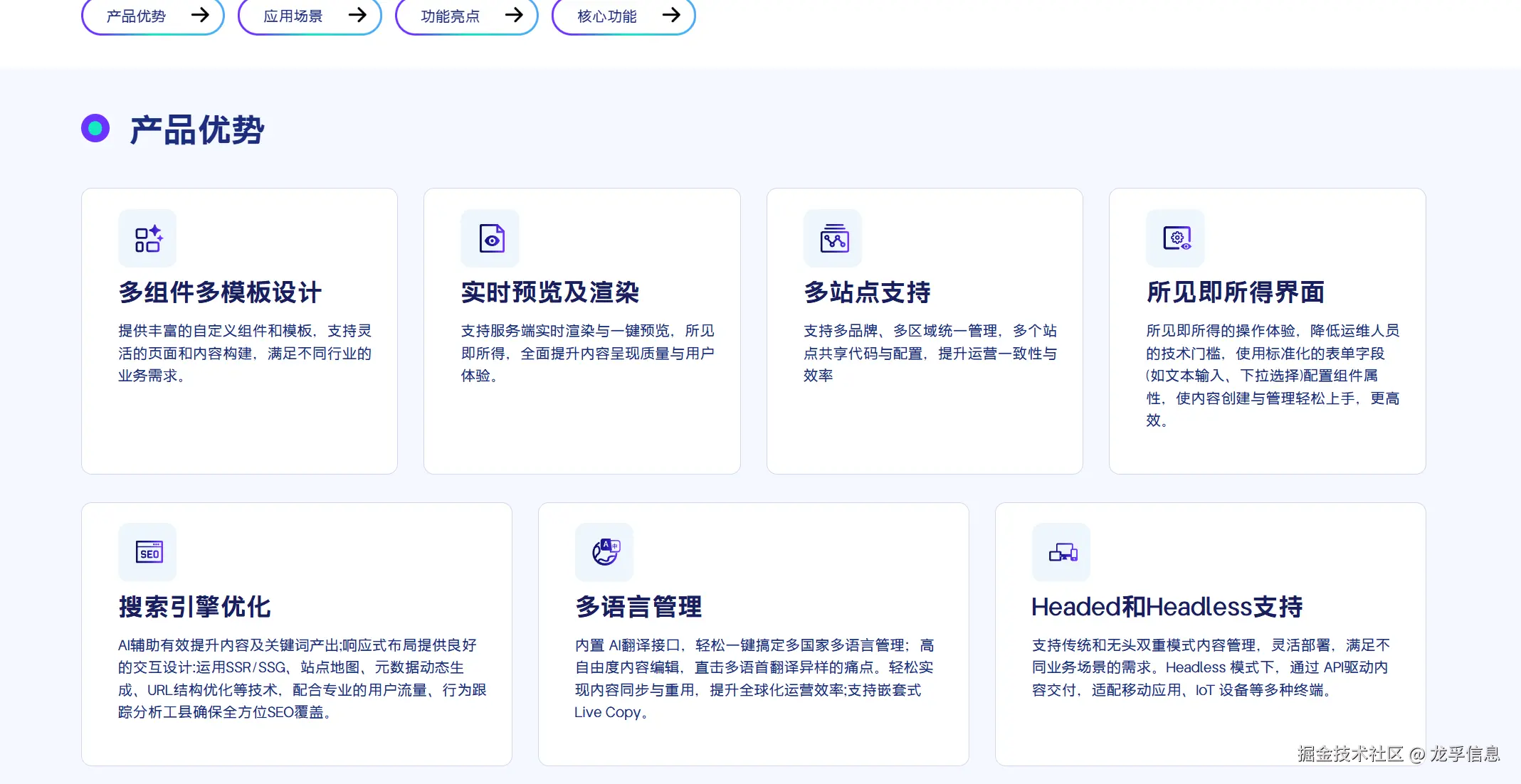Click the WYSIWYG interface gear icon
Screen dimensions: 1521x784
(1176, 239)
